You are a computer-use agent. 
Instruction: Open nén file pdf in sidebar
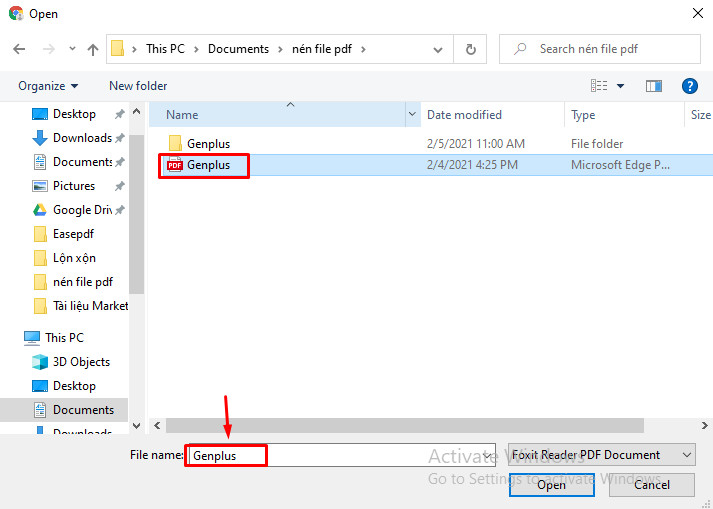point(73,282)
